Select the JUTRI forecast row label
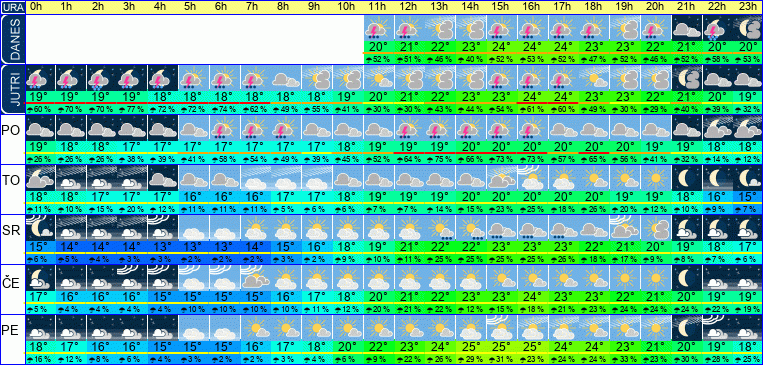The height and width of the screenshot is (365, 763). (x=12, y=90)
